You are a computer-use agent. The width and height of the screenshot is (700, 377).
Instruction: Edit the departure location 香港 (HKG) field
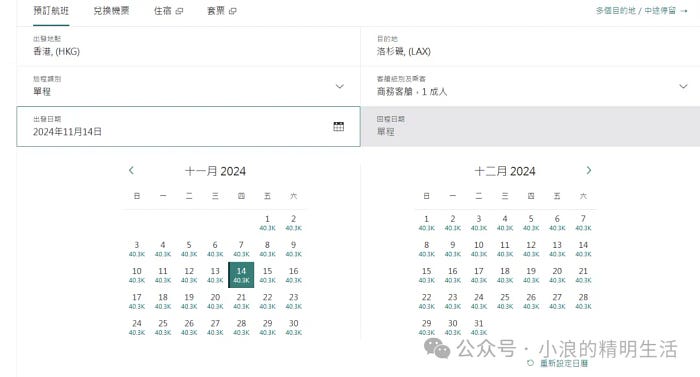(188, 46)
